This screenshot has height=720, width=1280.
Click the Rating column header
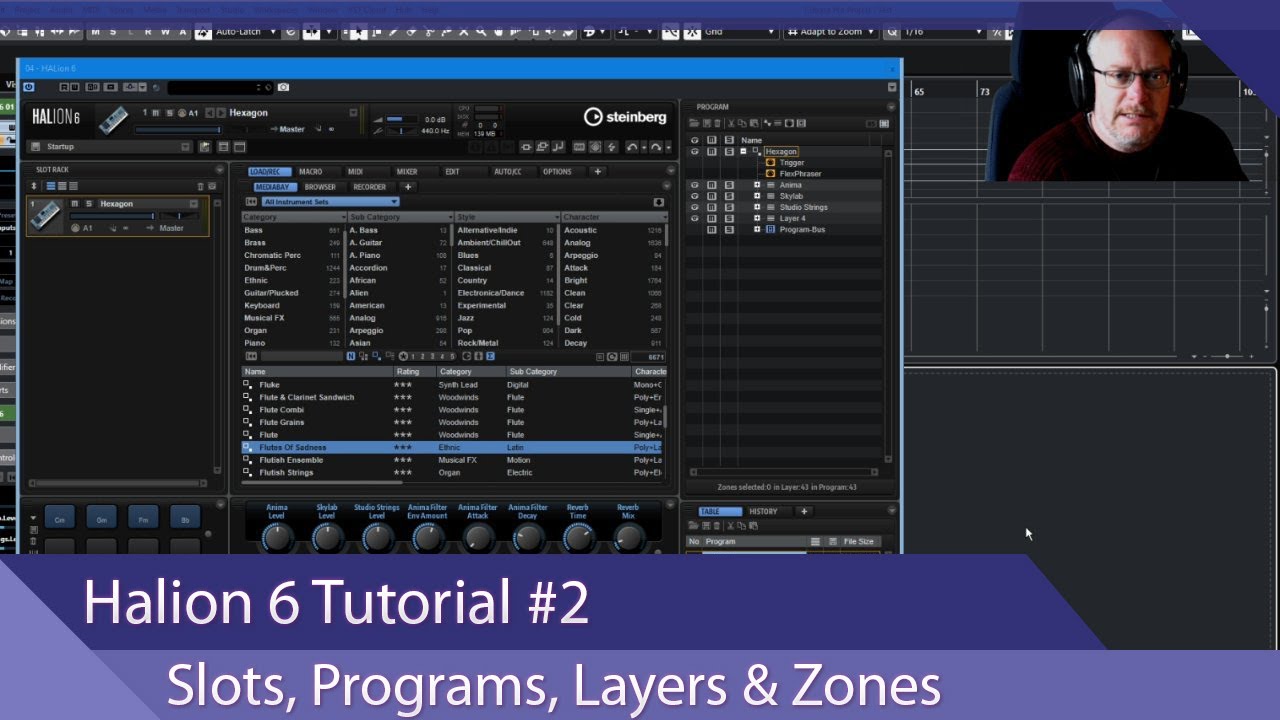(414, 372)
